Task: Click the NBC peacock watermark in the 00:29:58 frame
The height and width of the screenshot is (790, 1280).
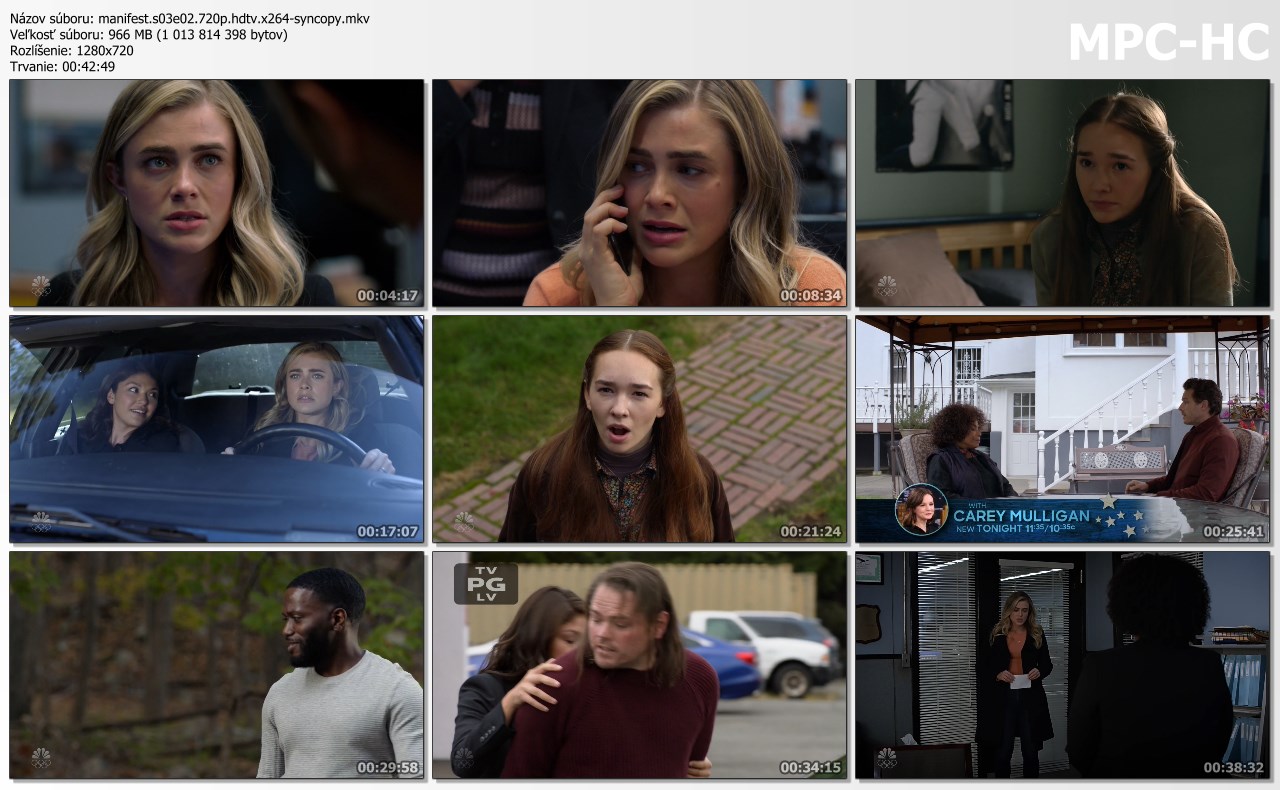Action: coord(40,758)
